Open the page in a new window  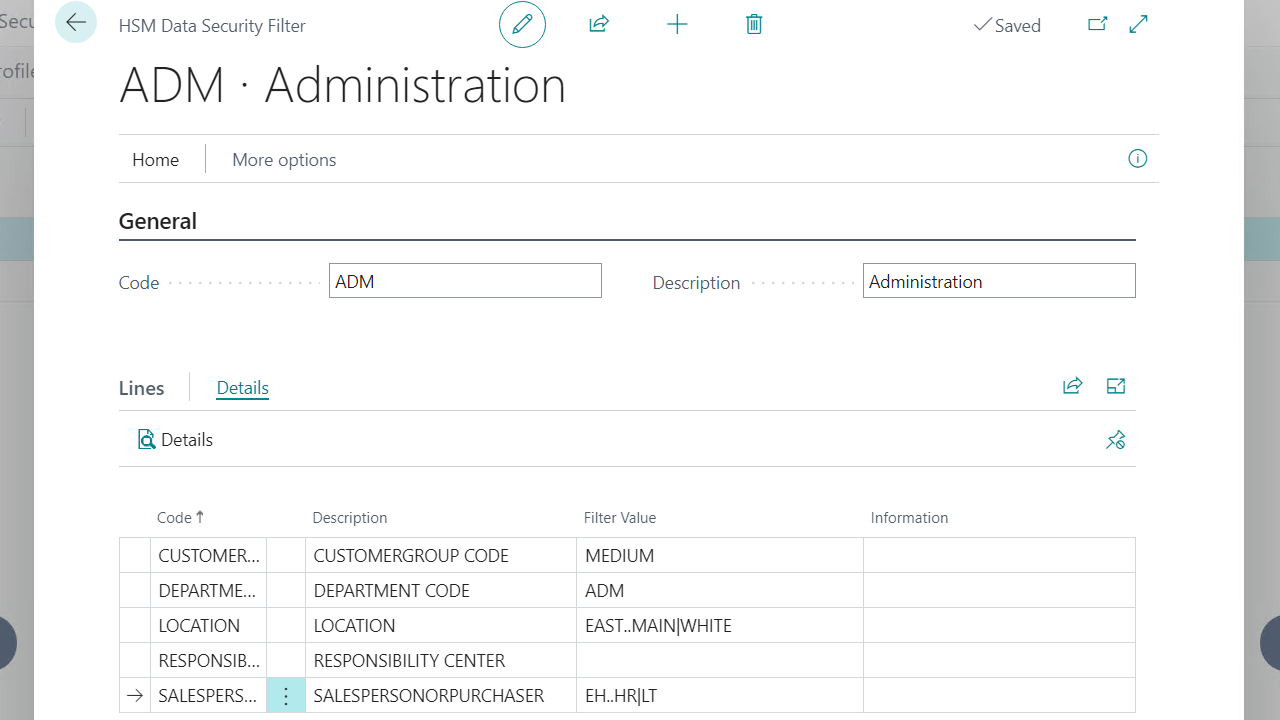(x=1097, y=24)
